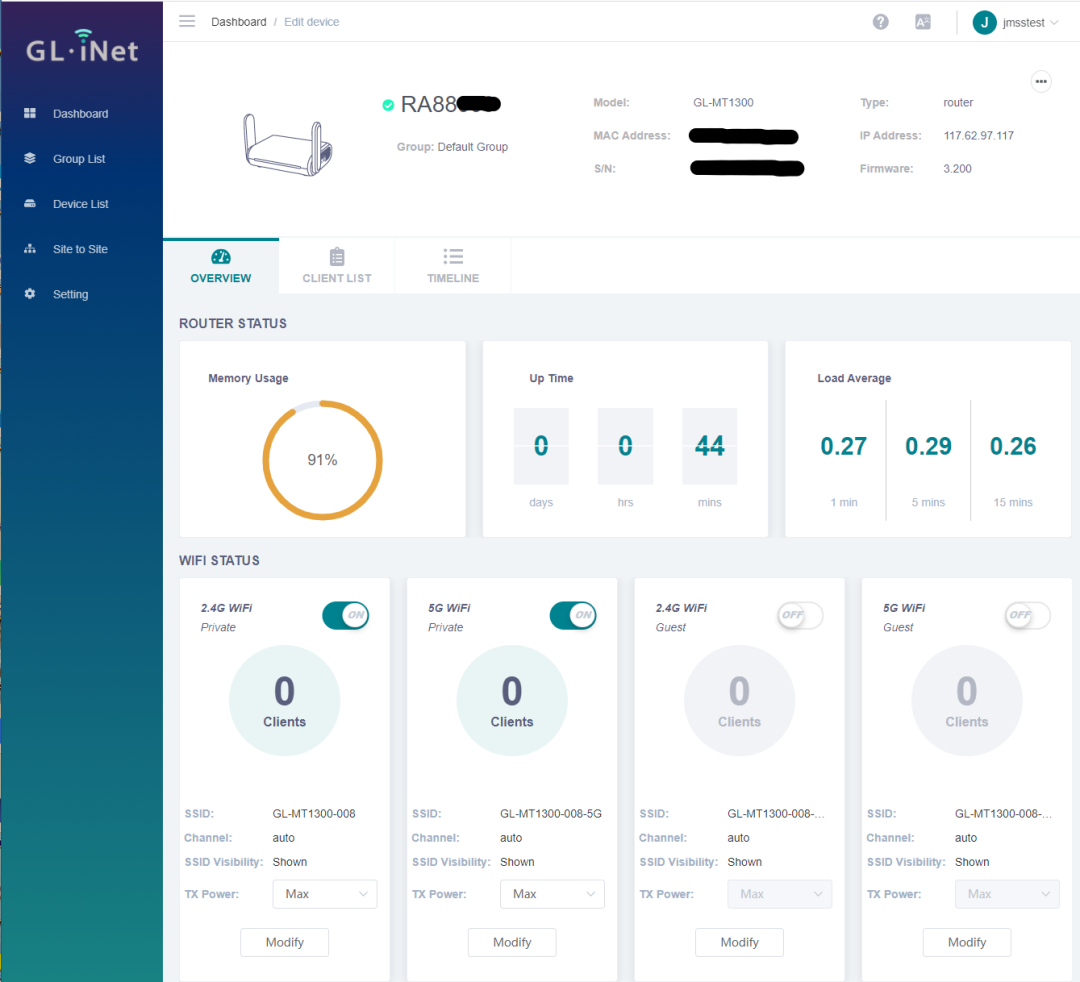Expand the jmsstest account dropdown arrow
Screen dimensions: 1080x982
point(1054,23)
